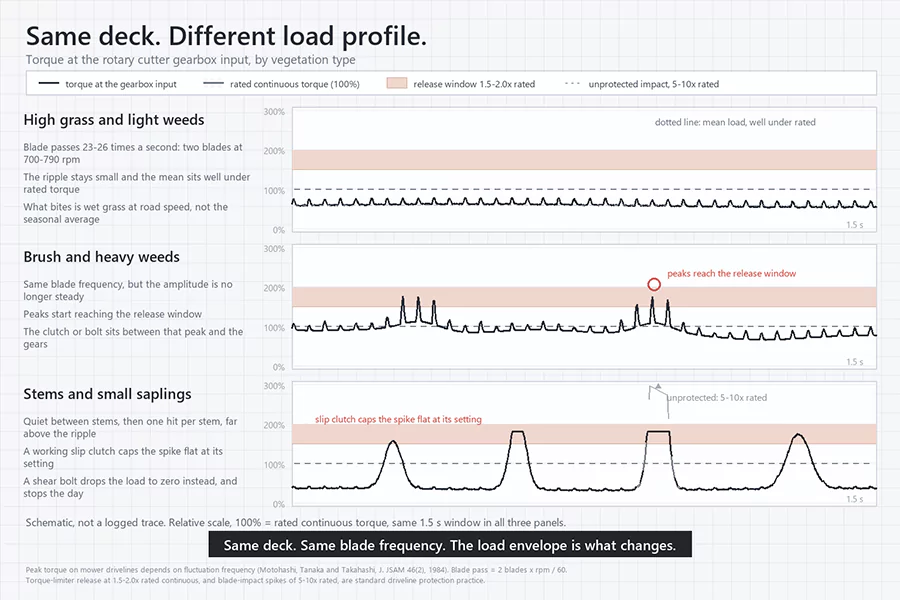900x600 pixels.
Task: Click the first flat-topped spike in the stems panel
Action: point(518,458)
